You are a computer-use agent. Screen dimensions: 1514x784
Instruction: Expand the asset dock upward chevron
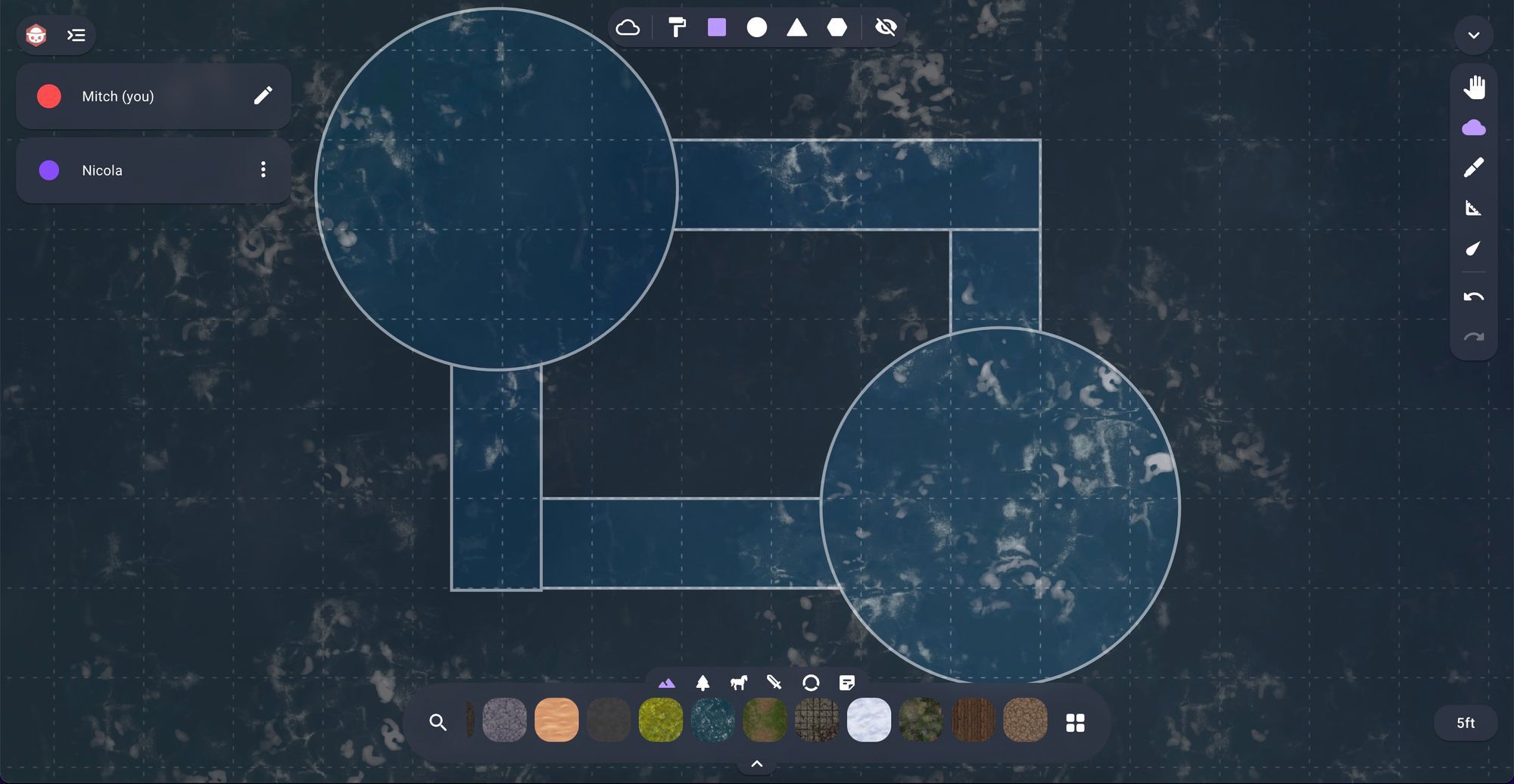pyautogui.click(x=756, y=764)
